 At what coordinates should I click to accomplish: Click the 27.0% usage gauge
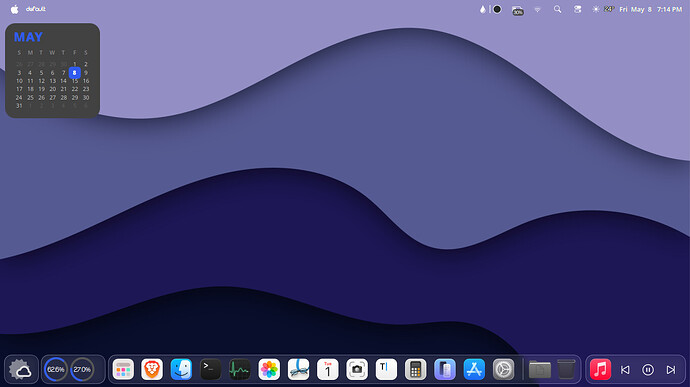82,369
